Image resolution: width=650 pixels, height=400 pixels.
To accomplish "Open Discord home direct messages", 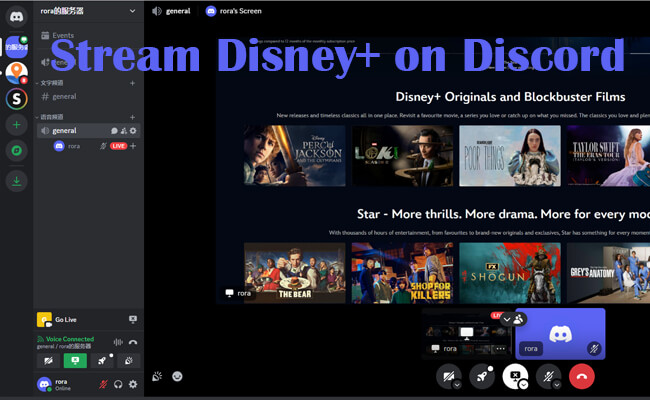I will click(17, 17).
